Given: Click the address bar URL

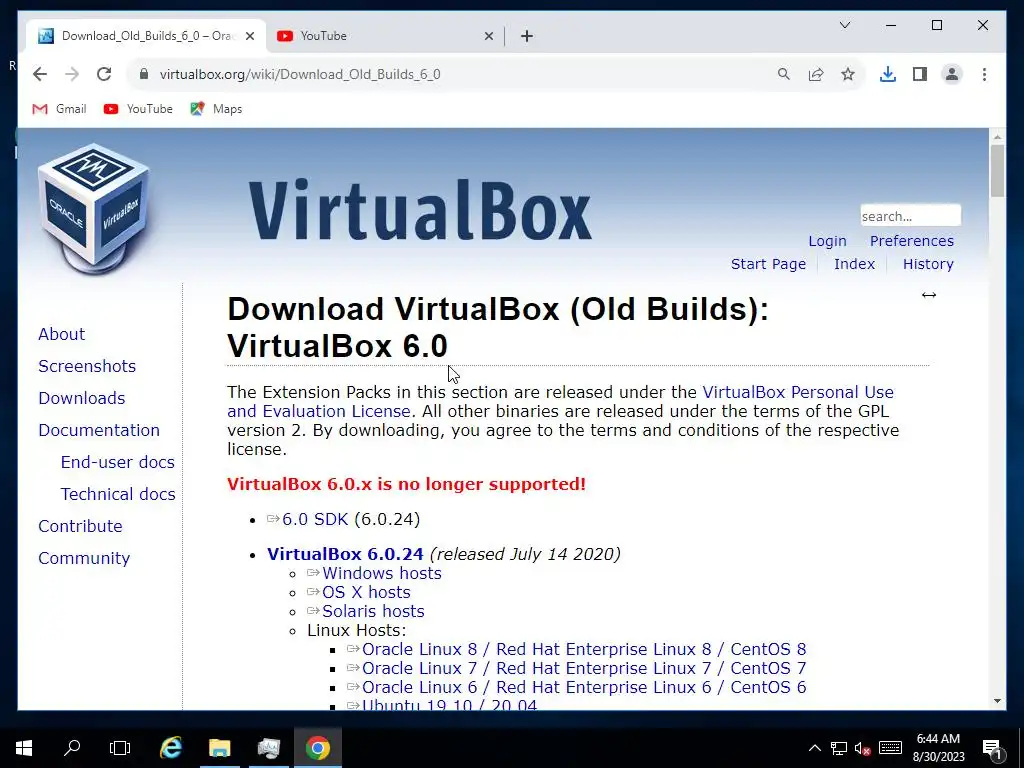Looking at the screenshot, I should point(300,74).
